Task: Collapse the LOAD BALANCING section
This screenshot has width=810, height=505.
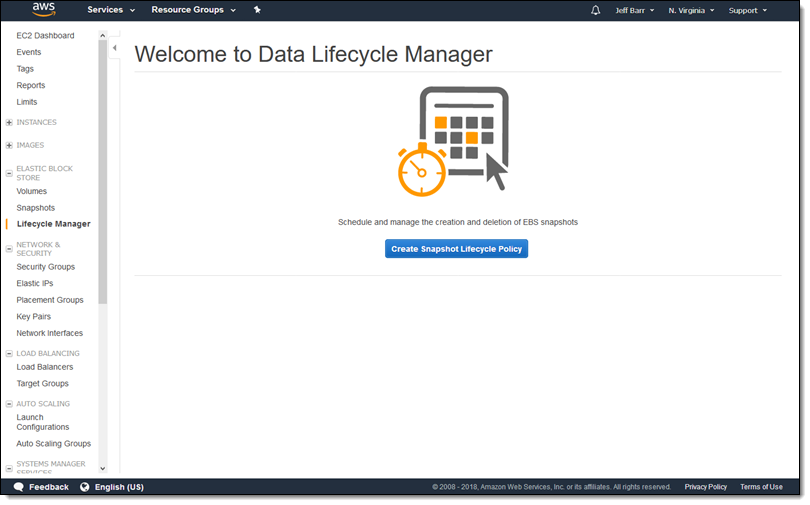Action: coord(9,354)
